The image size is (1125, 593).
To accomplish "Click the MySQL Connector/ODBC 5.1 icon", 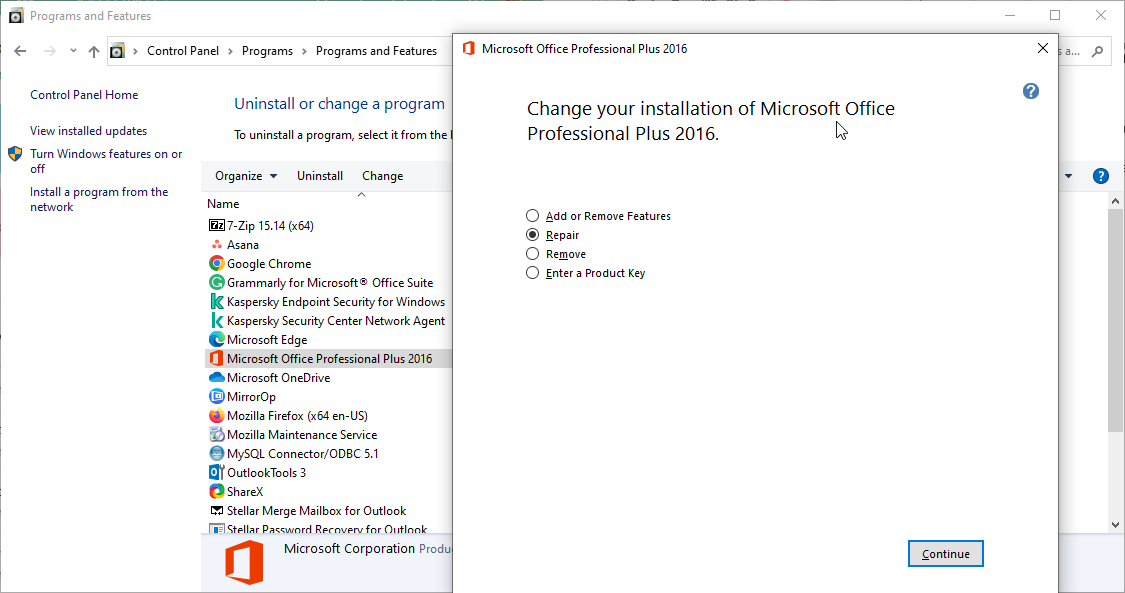I will (216, 453).
